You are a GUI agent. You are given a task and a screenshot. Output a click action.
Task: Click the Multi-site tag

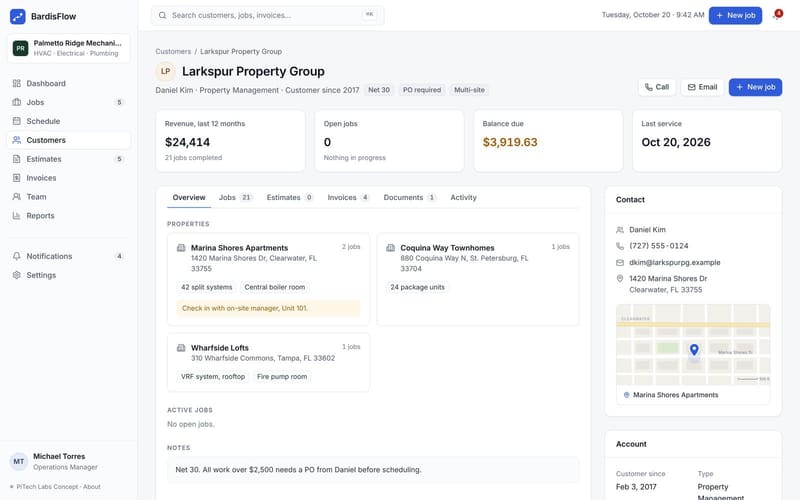pyautogui.click(x=469, y=90)
